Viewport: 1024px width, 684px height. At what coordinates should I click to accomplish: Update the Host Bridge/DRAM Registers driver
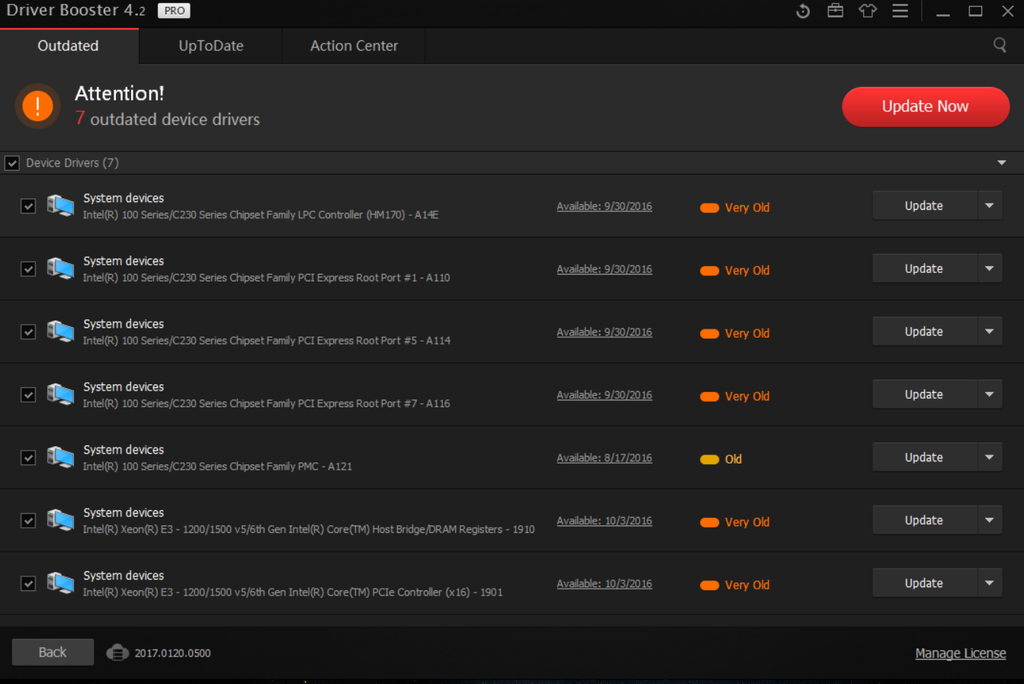(924, 520)
